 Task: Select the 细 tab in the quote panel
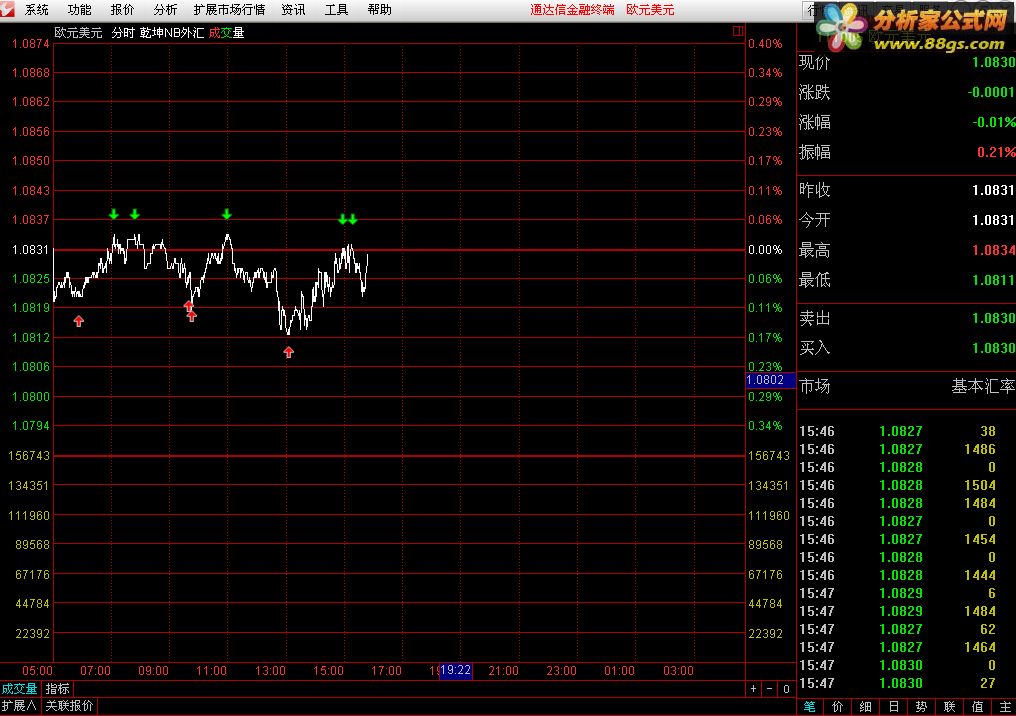[x=865, y=707]
